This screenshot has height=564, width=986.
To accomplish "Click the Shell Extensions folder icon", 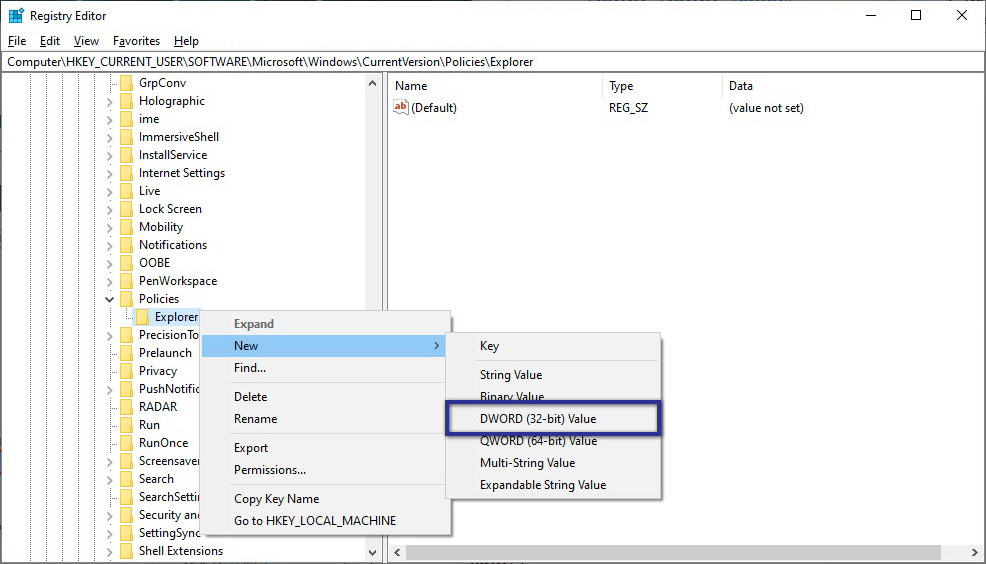I will click(x=126, y=551).
